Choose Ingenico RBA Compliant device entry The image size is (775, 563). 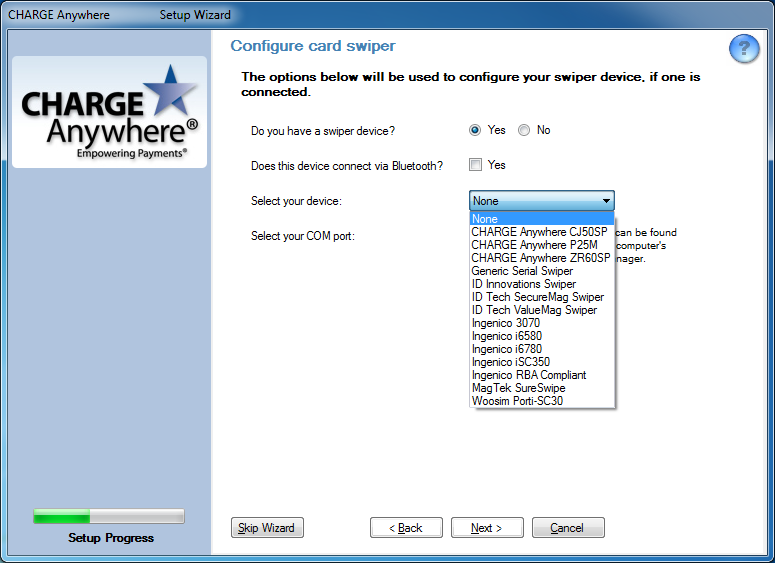[x=528, y=375]
